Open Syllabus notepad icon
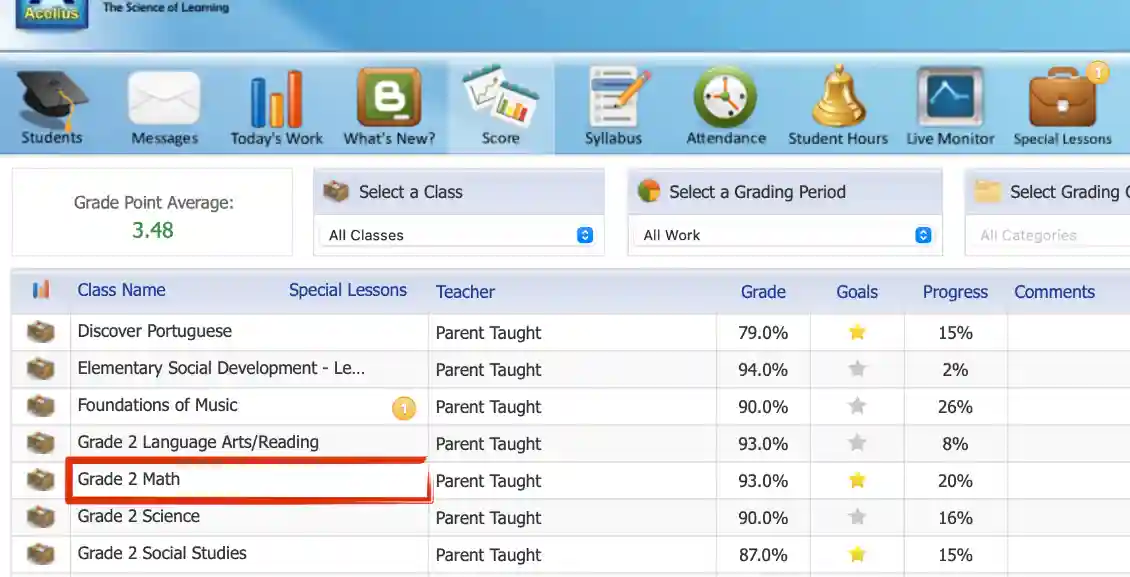 [x=613, y=100]
